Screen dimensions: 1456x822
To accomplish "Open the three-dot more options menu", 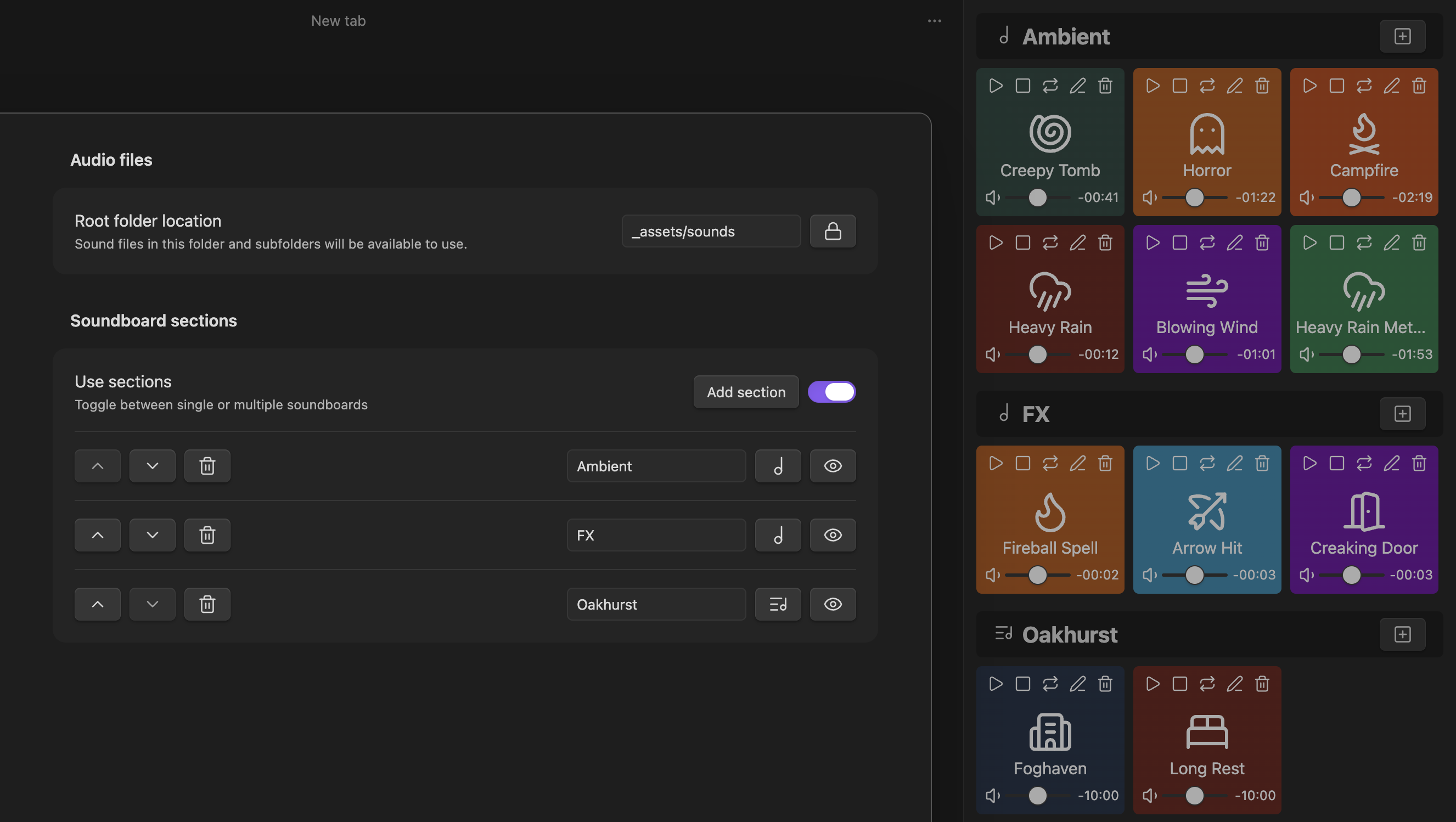I will [x=934, y=21].
